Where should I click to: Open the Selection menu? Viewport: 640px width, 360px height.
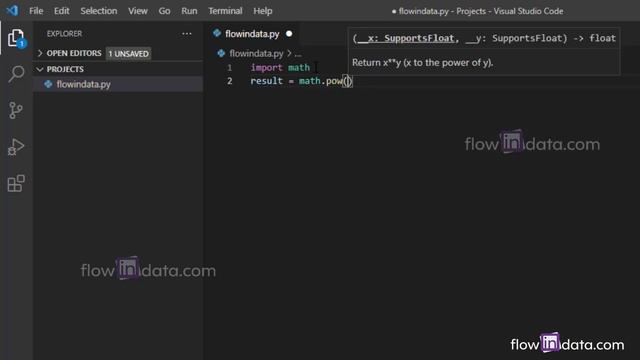[98, 11]
